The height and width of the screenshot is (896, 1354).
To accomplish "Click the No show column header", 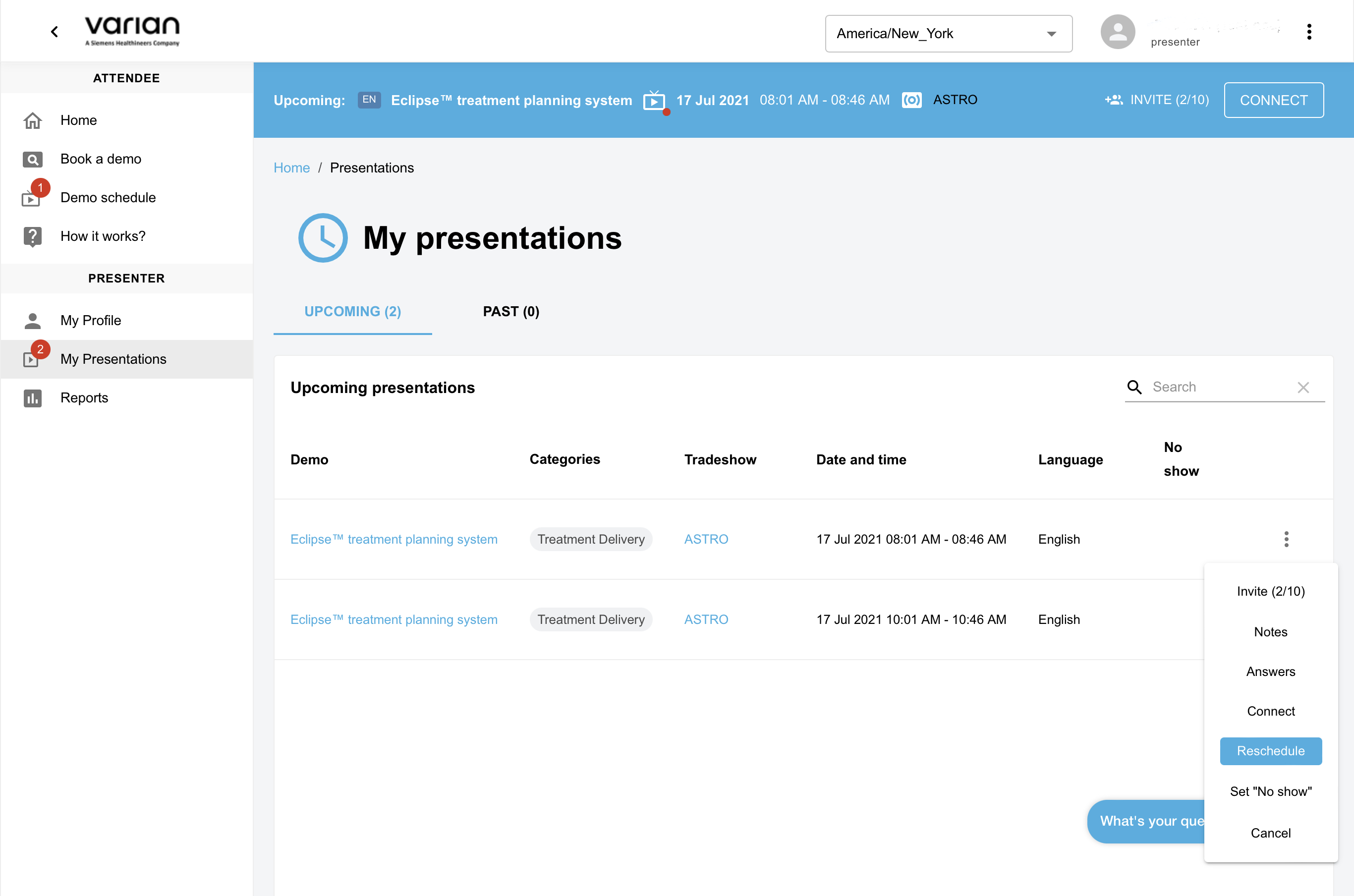I will 1181,459.
